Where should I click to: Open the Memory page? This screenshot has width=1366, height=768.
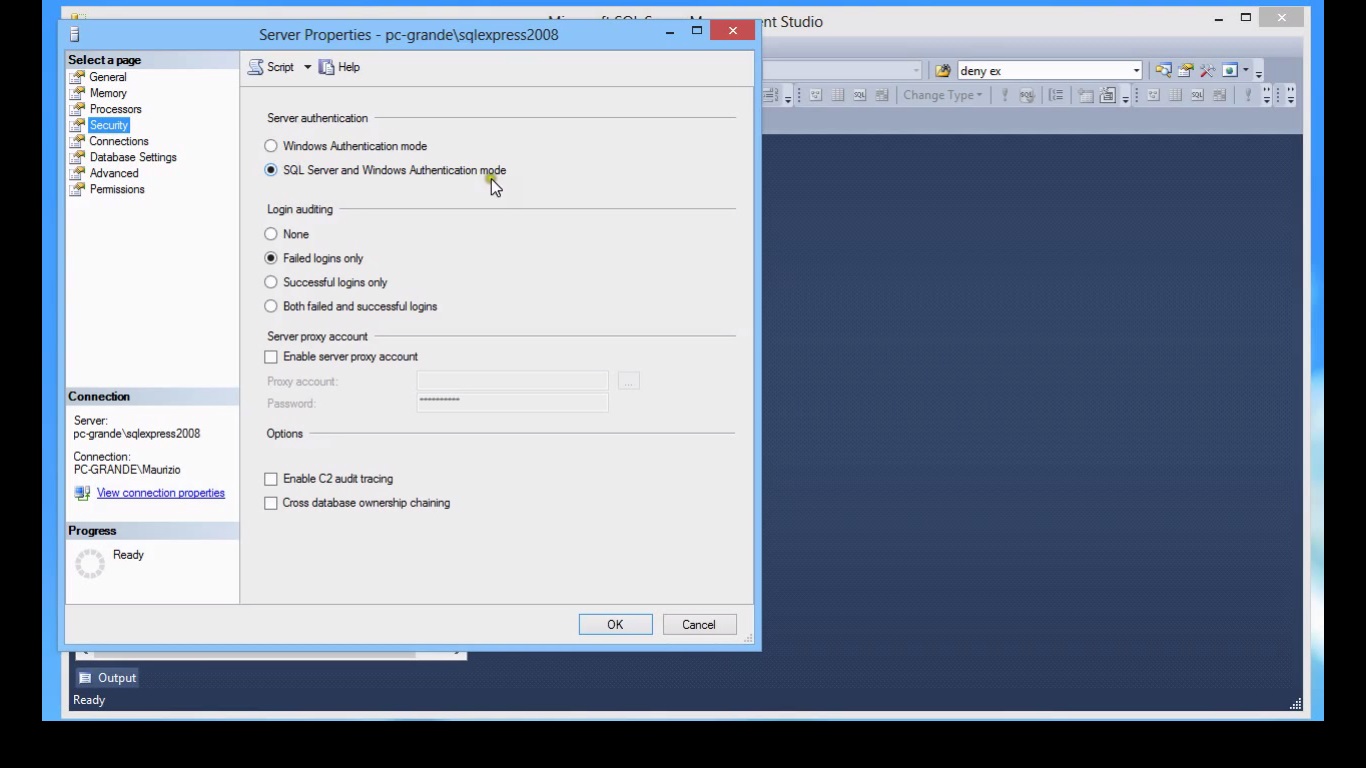[108, 93]
